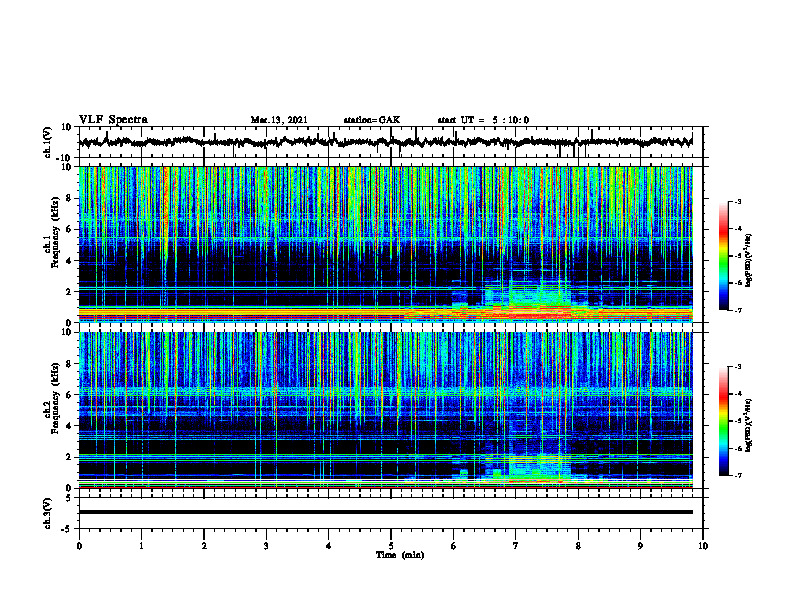Click the '6' tick on the time axis
The width and height of the screenshot is (792, 612).
pos(454,546)
